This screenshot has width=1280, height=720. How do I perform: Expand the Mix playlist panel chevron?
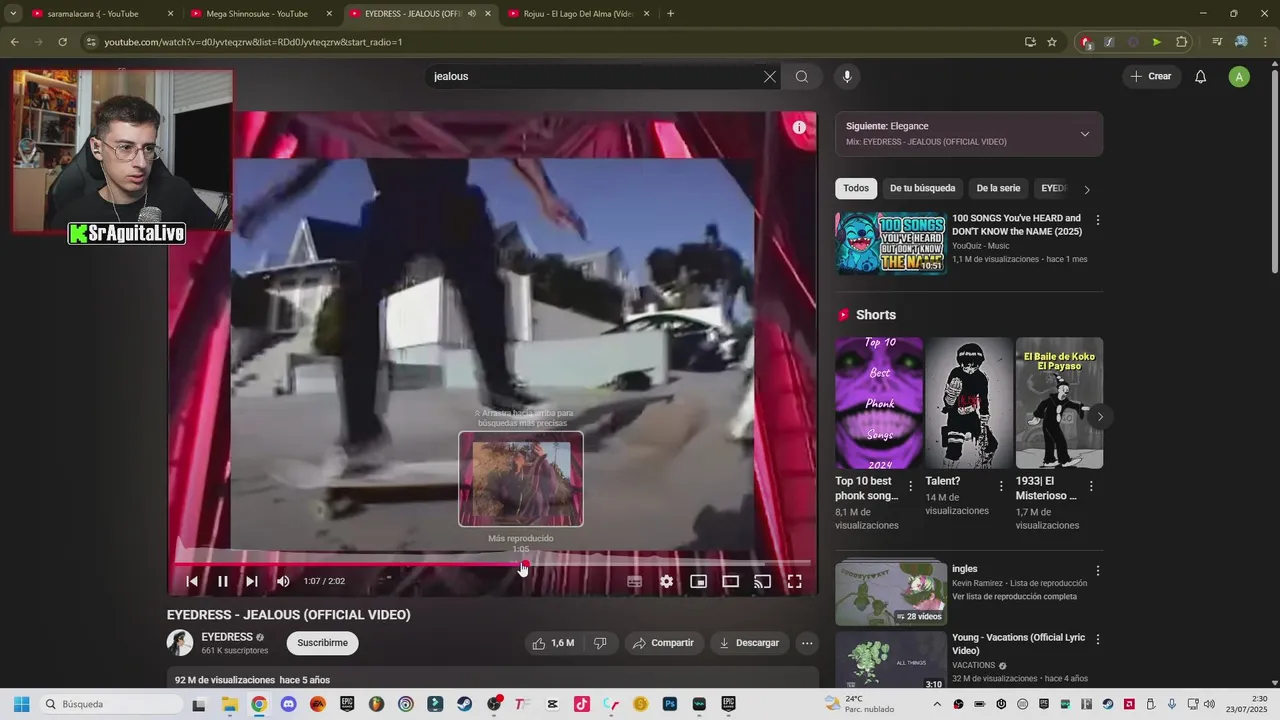coord(1085,134)
